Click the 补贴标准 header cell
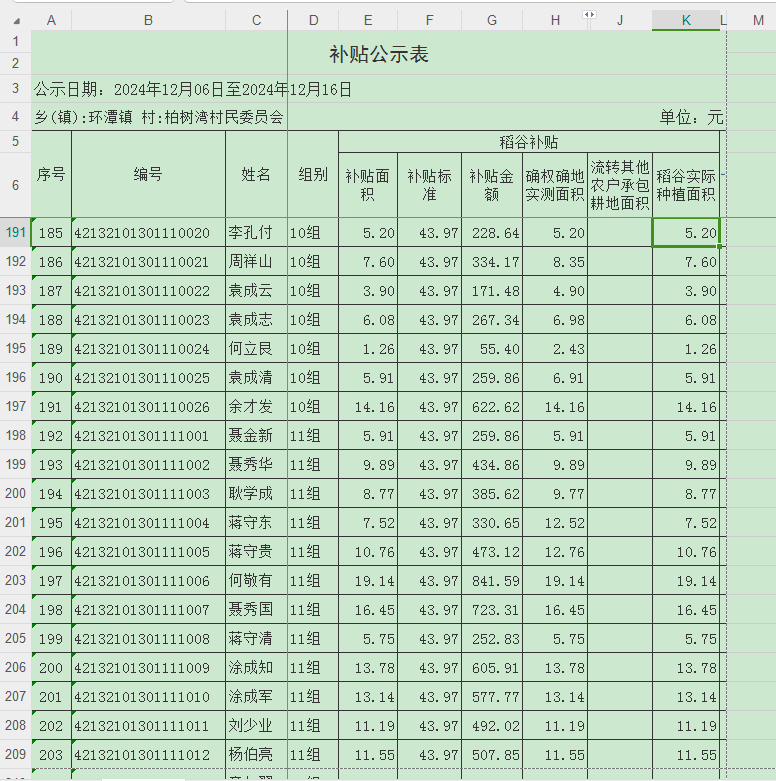The image size is (776, 781). 430,185
